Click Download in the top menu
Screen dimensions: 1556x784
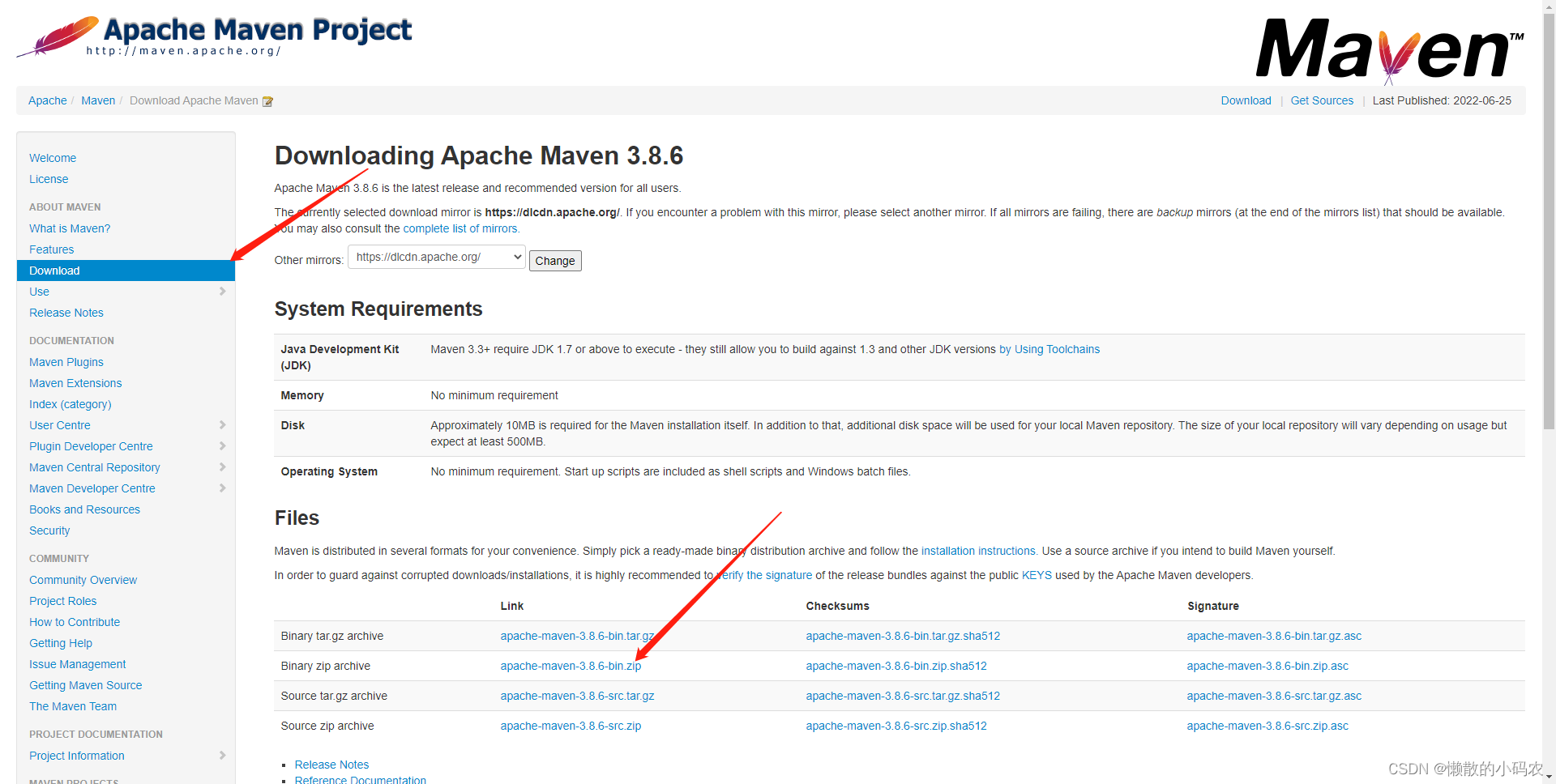tap(1246, 100)
